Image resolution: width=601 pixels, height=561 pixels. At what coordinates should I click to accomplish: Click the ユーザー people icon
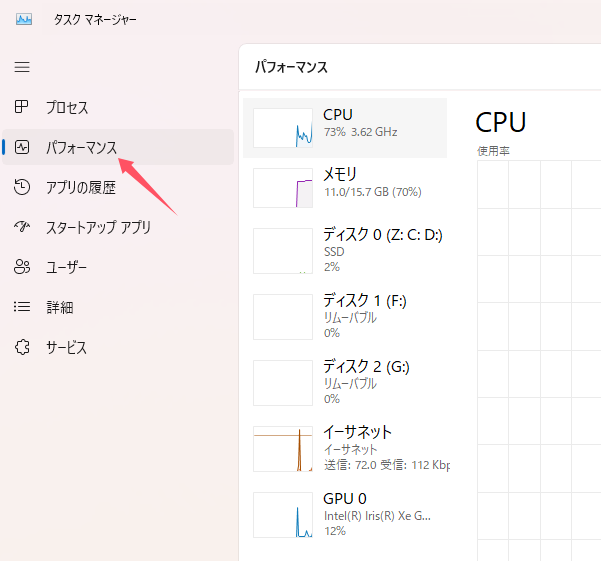click(22, 267)
